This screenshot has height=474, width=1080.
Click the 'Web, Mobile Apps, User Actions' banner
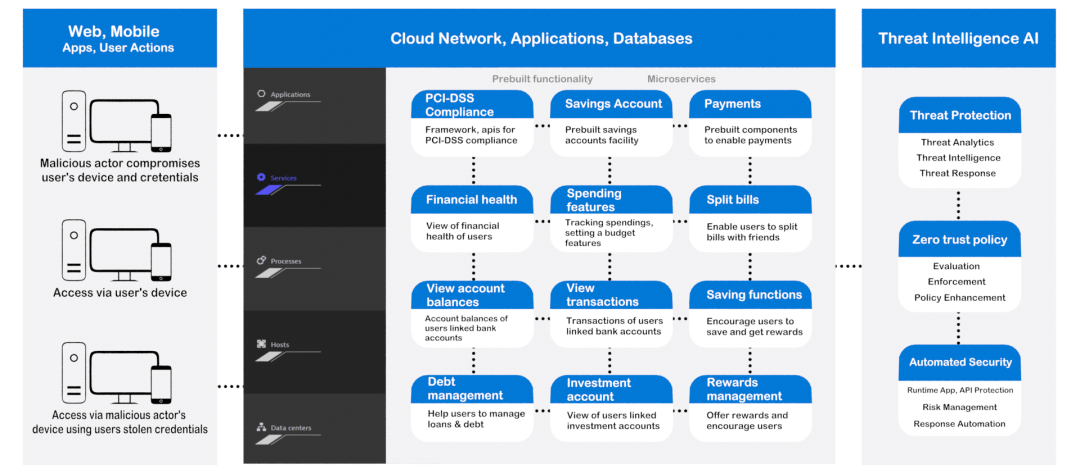coord(120,38)
